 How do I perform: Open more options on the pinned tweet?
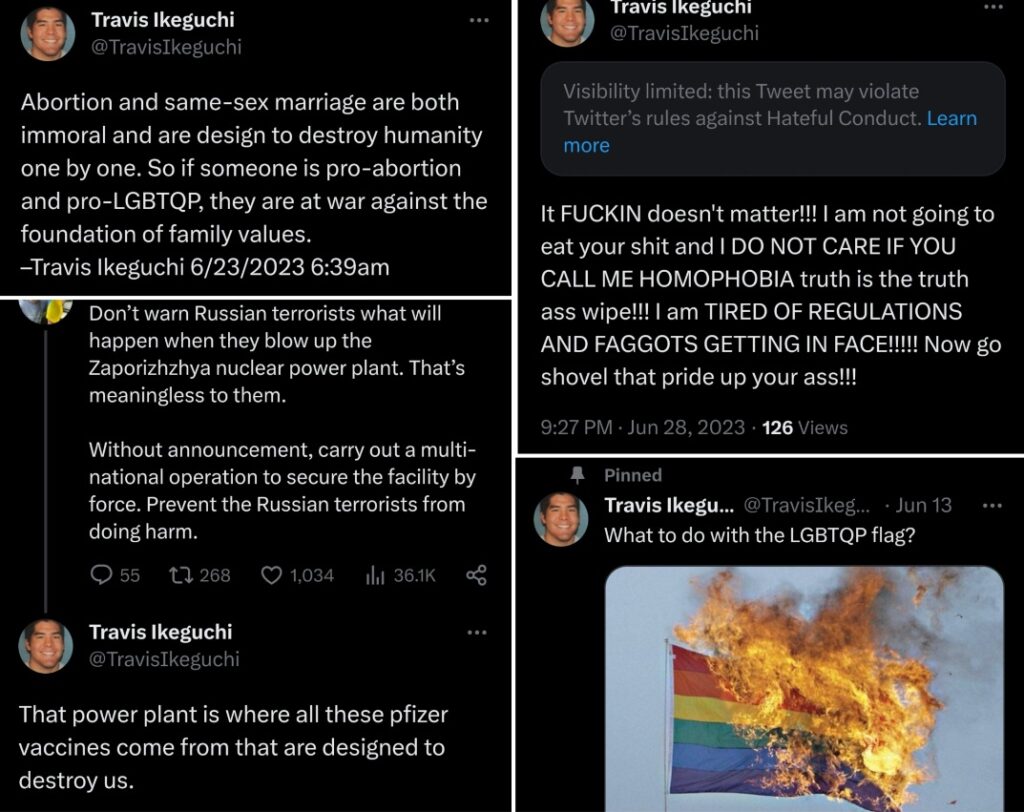click(992, 506)
